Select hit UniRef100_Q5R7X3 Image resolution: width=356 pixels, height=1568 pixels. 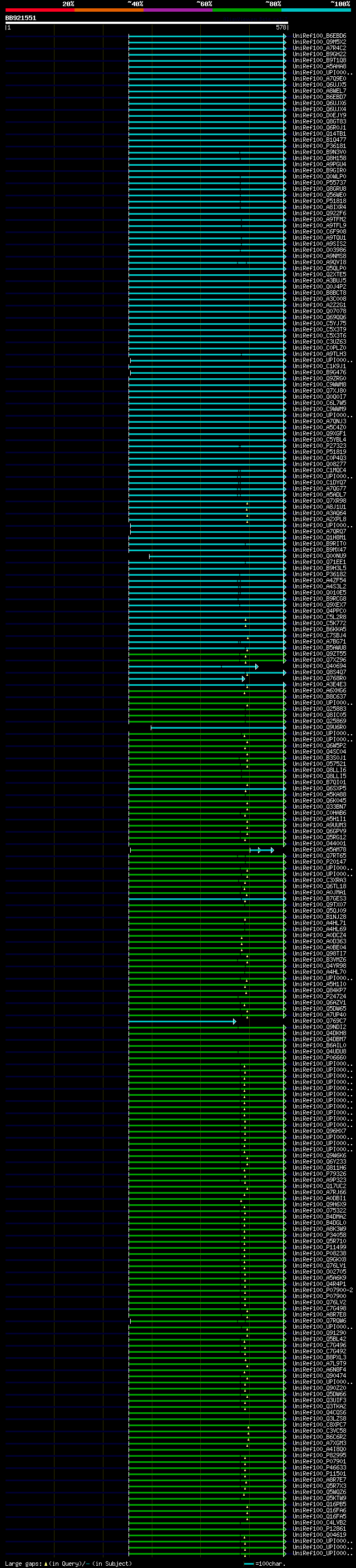tap(319, 1486)
